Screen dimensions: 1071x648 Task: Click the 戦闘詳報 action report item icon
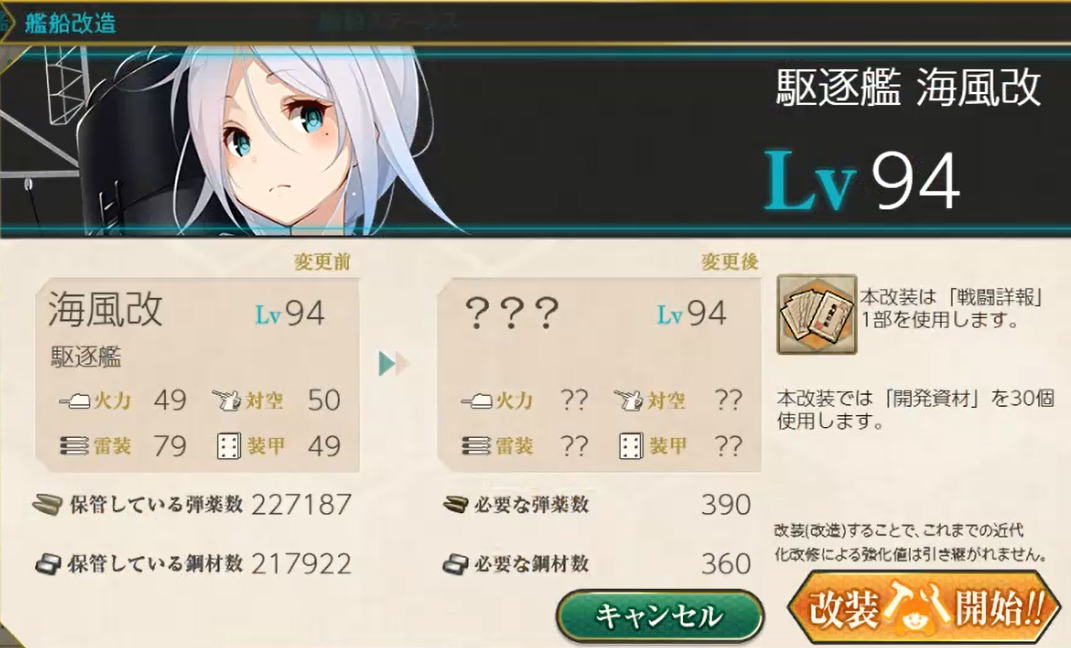[x=816, y=314]
